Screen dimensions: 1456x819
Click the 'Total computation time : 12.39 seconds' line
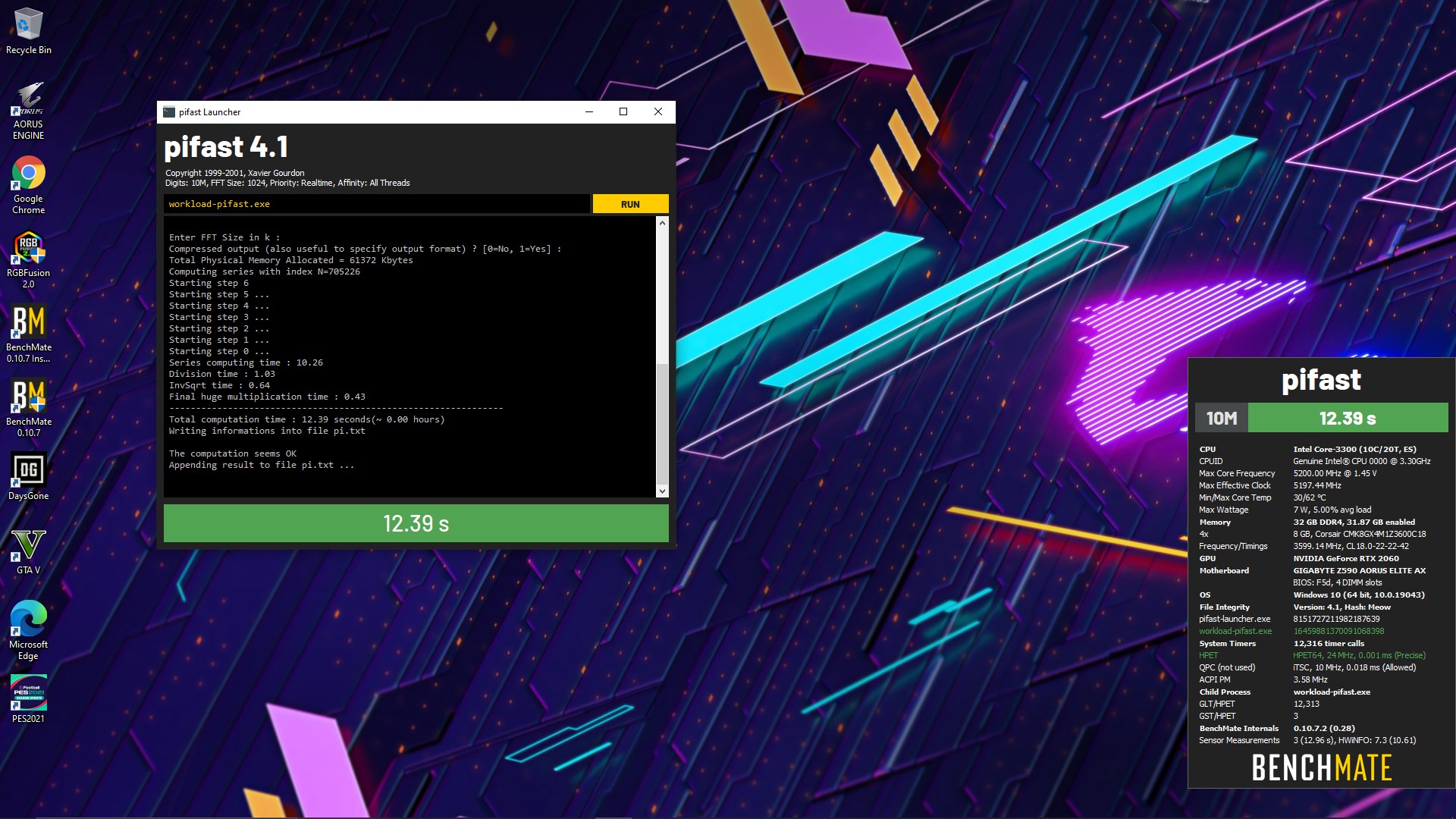pyautogui.click(x=306, y=419)
